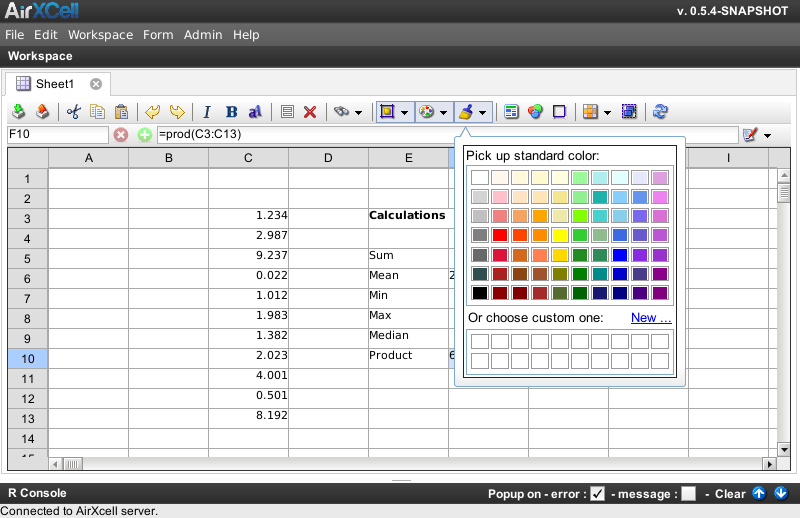Click the New ... custom color link

click(x=651, y=318)
